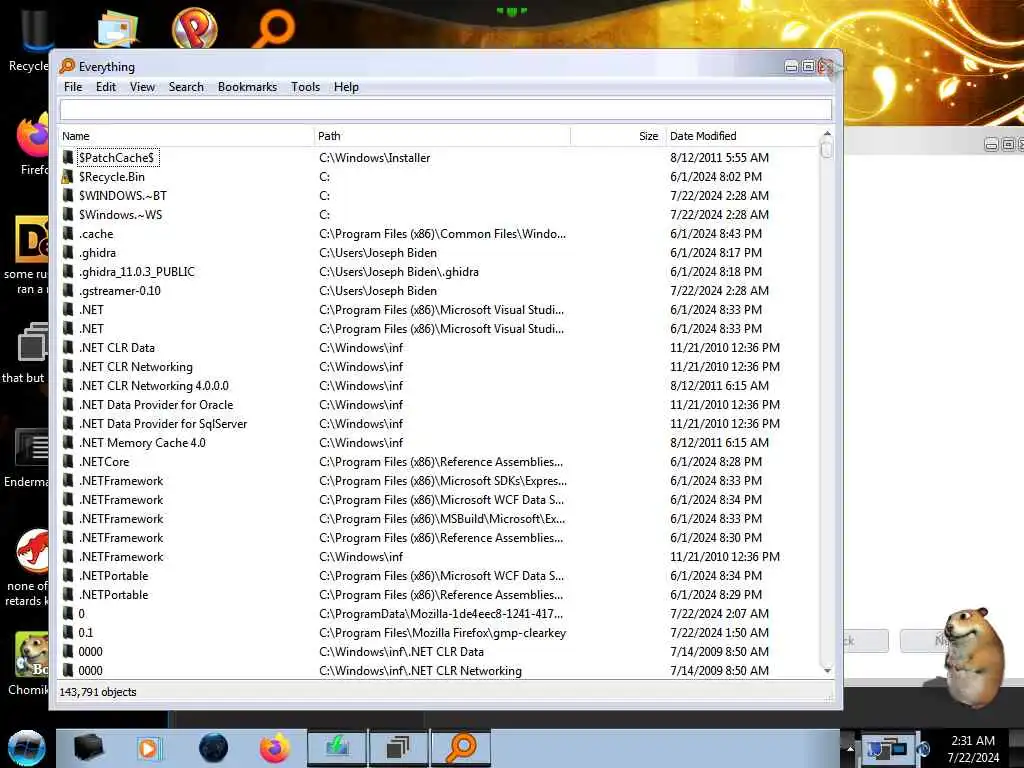This screenshot has width=1024, height=768.
Task: Open the Edit menu
Action: (106, 87)
